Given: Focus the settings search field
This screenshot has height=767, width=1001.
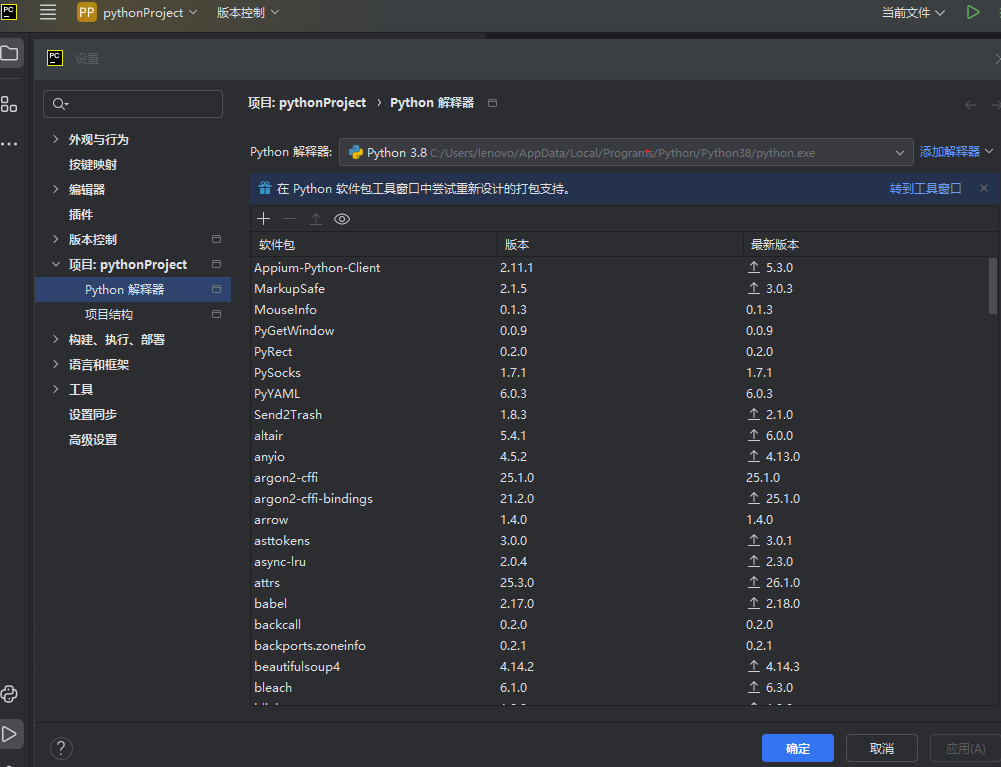Looking at the screenshot, I should tap(133, 103).
